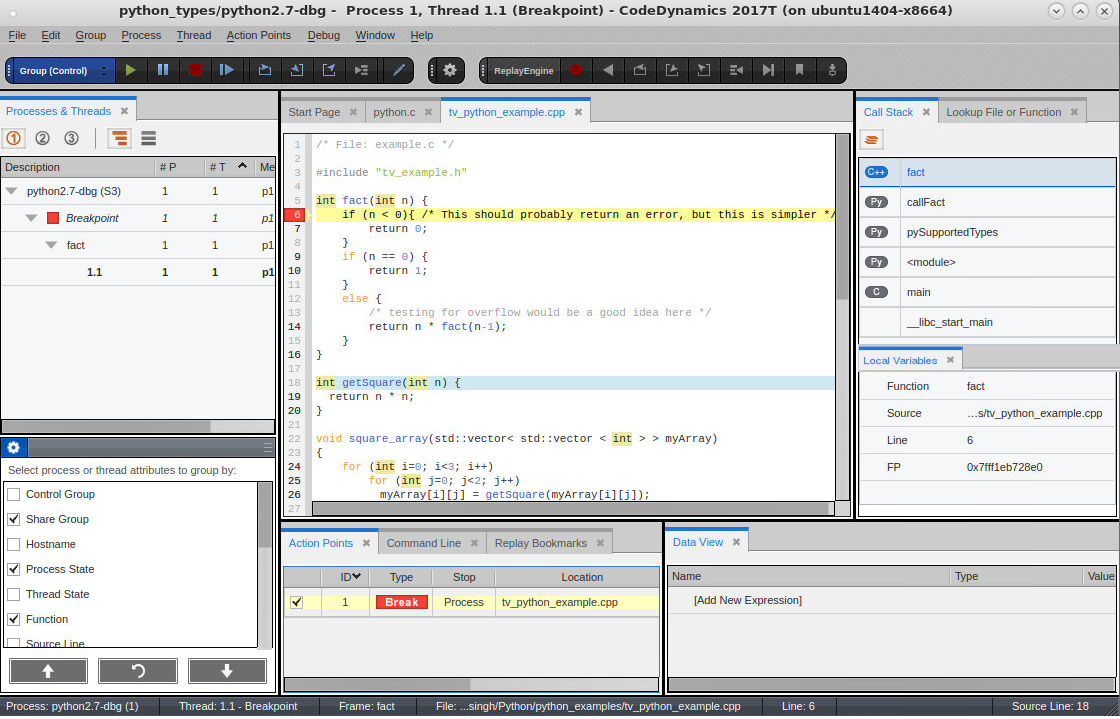Click [Add New Expression] in Data View

pos(747,600)
